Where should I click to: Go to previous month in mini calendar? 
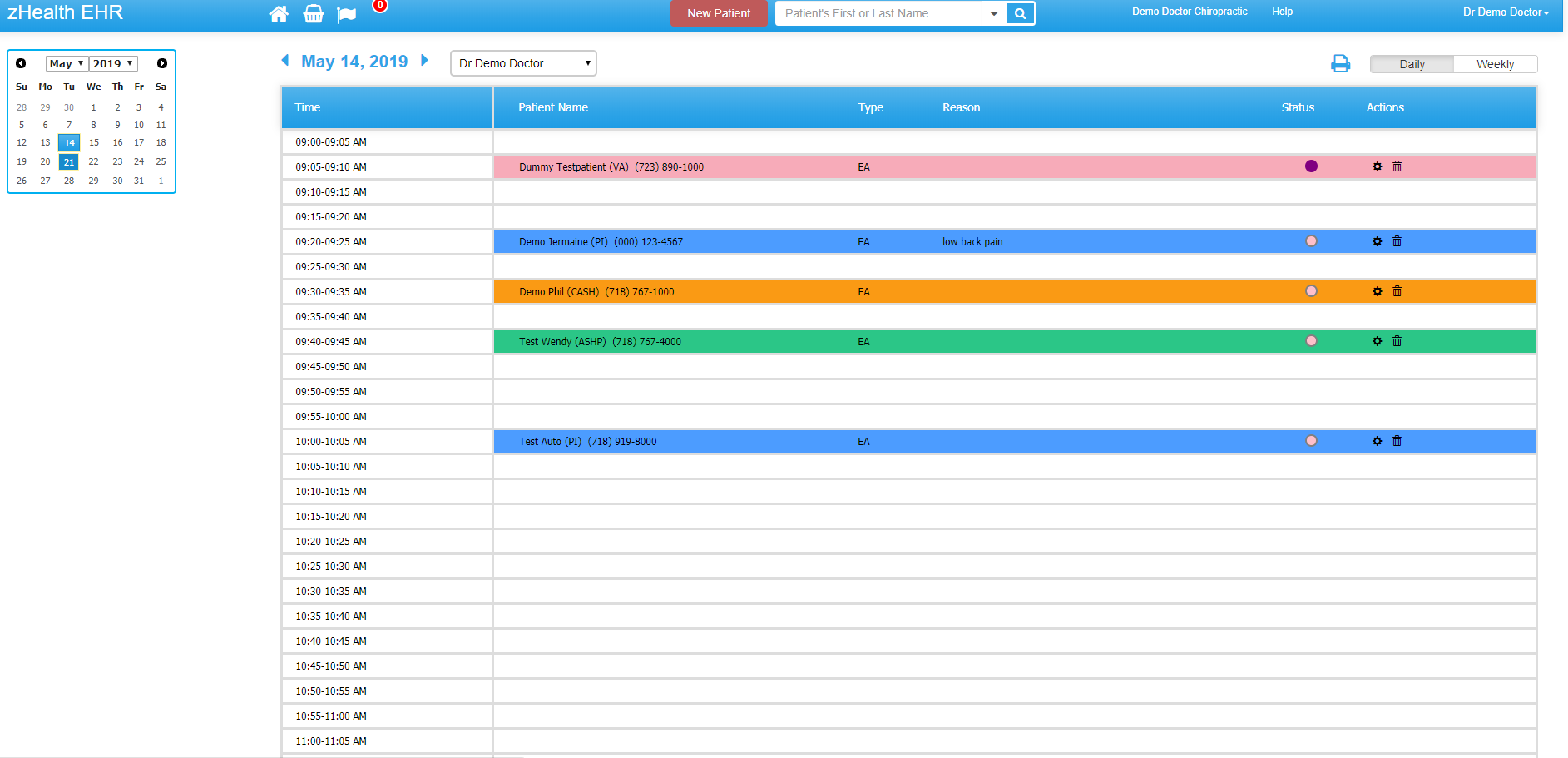(x=21, y=63)
